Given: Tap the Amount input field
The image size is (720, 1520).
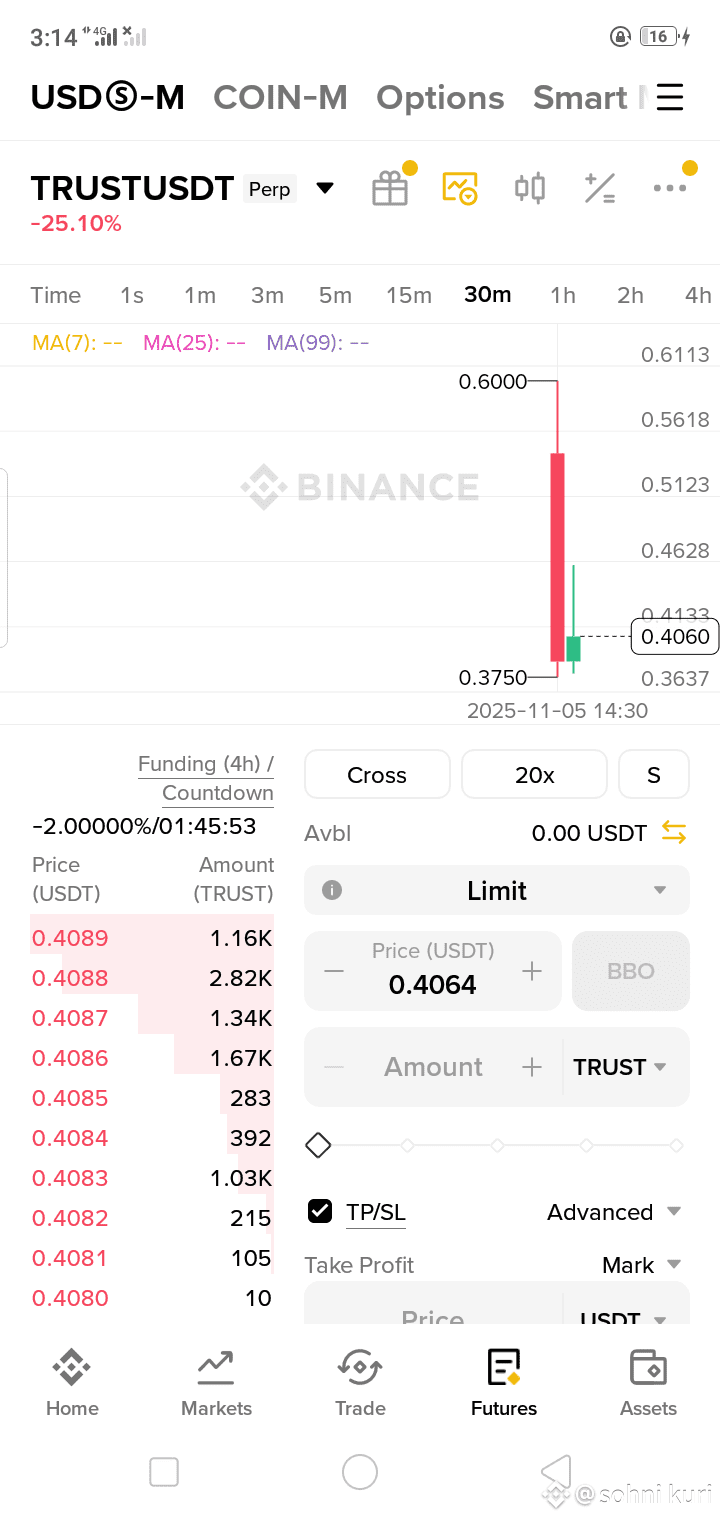Looking at the screenshot, I should tap(433, 1067).
